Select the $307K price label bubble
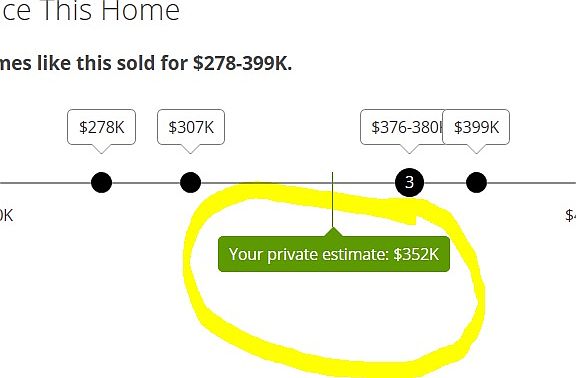 191,127
